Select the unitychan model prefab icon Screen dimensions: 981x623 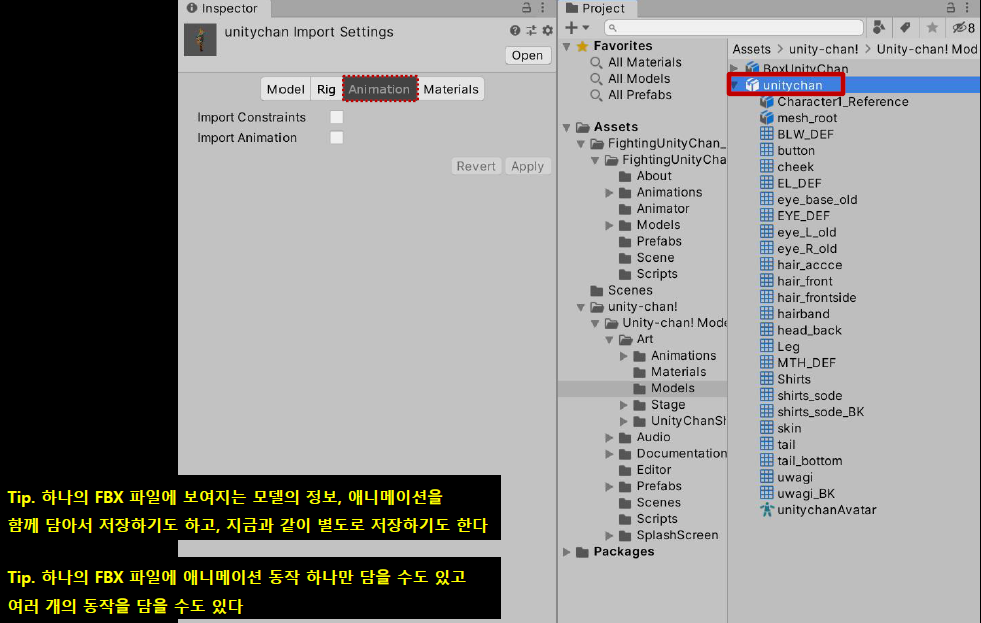753,85
